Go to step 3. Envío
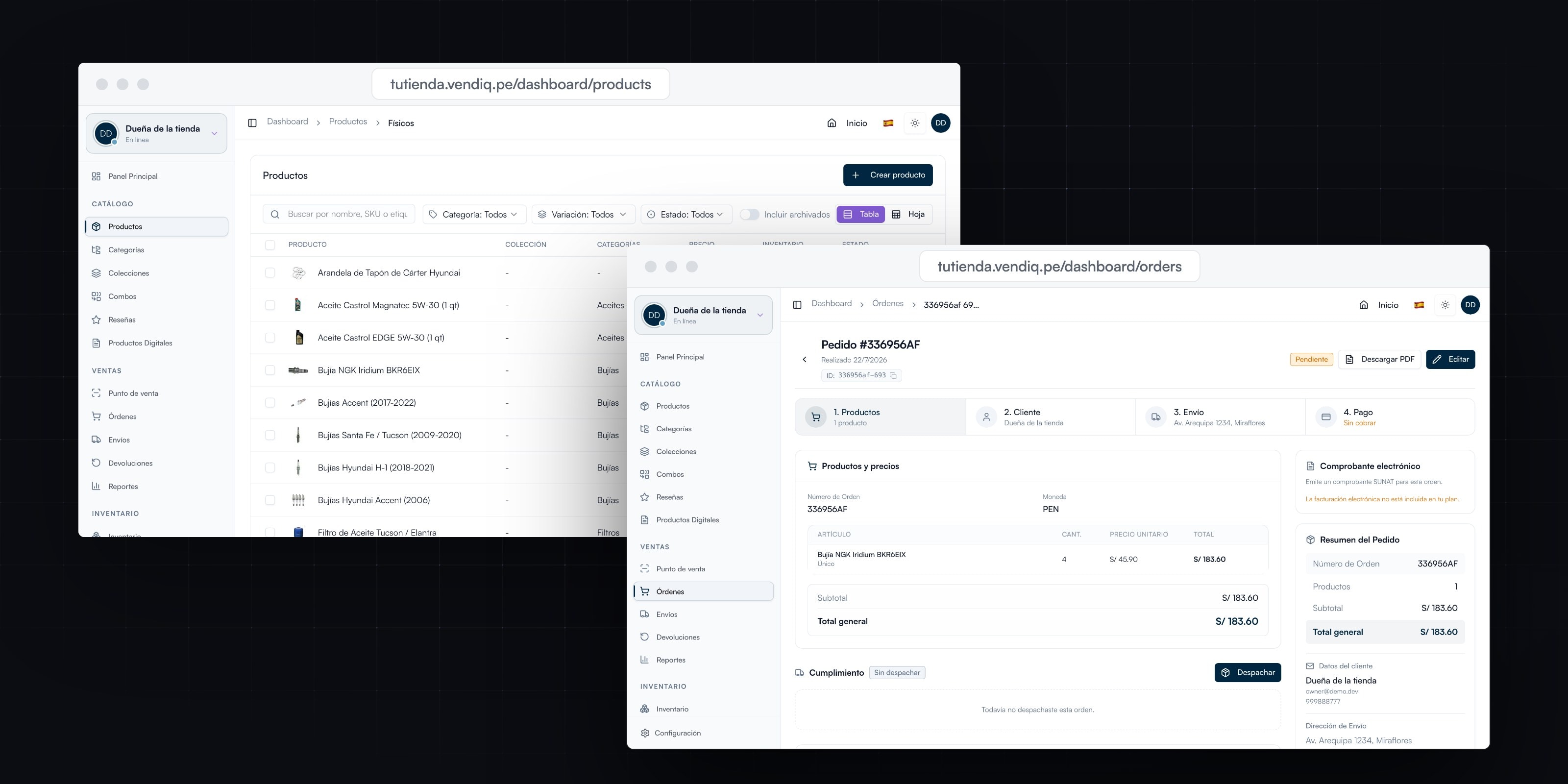The width and height of the screenshot is (1568, 784). [x=1220, y=417]
